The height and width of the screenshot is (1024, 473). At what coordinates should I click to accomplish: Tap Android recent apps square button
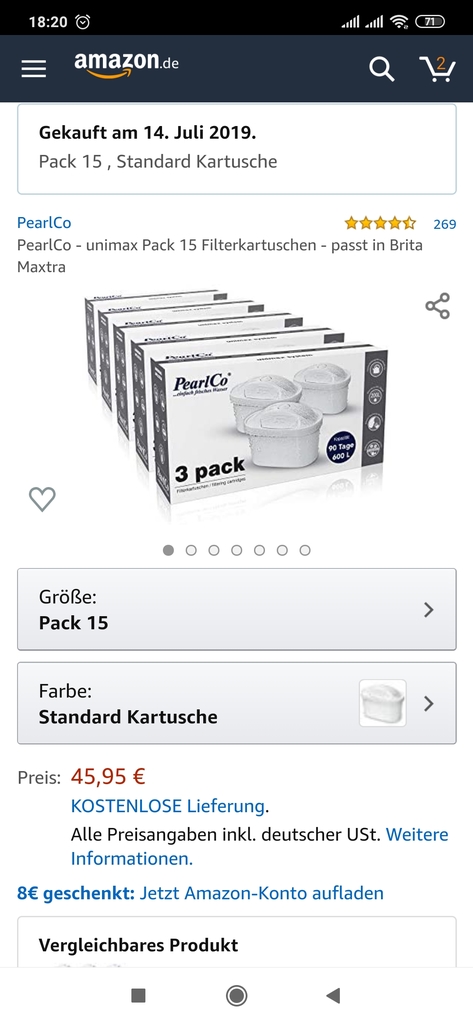pos(139,995)
